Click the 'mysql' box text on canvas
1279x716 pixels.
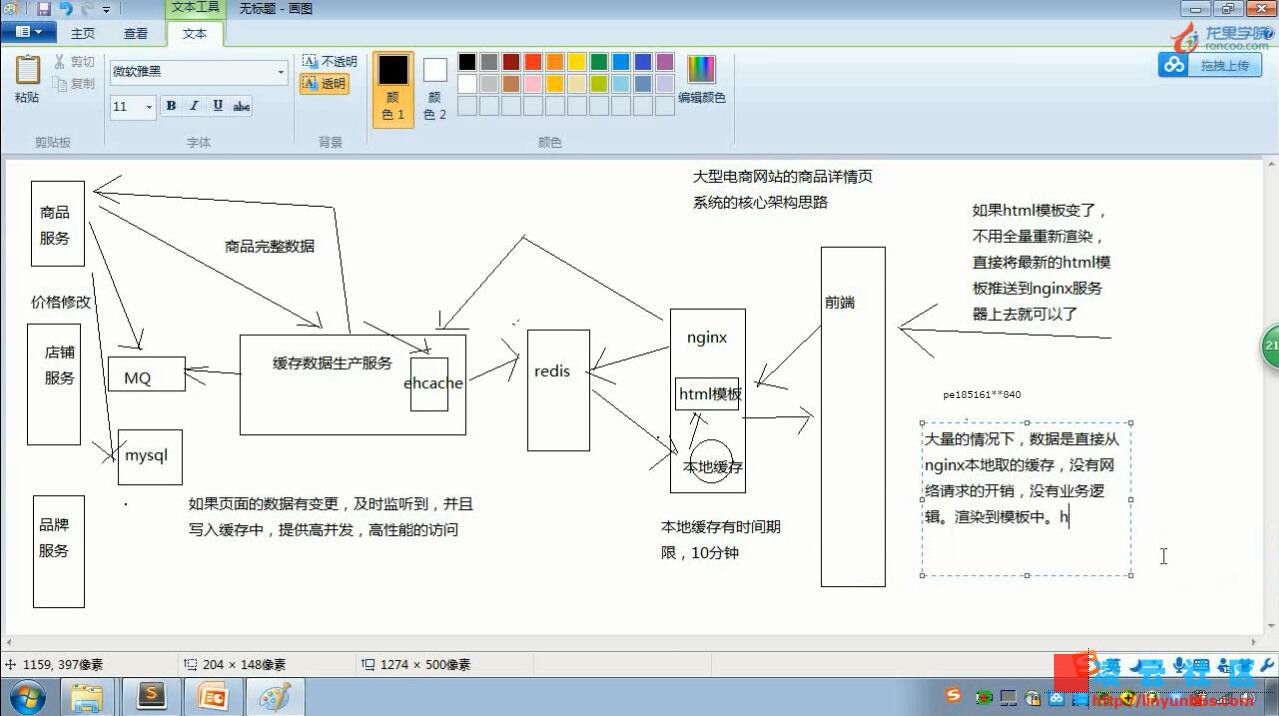(147, 455)
